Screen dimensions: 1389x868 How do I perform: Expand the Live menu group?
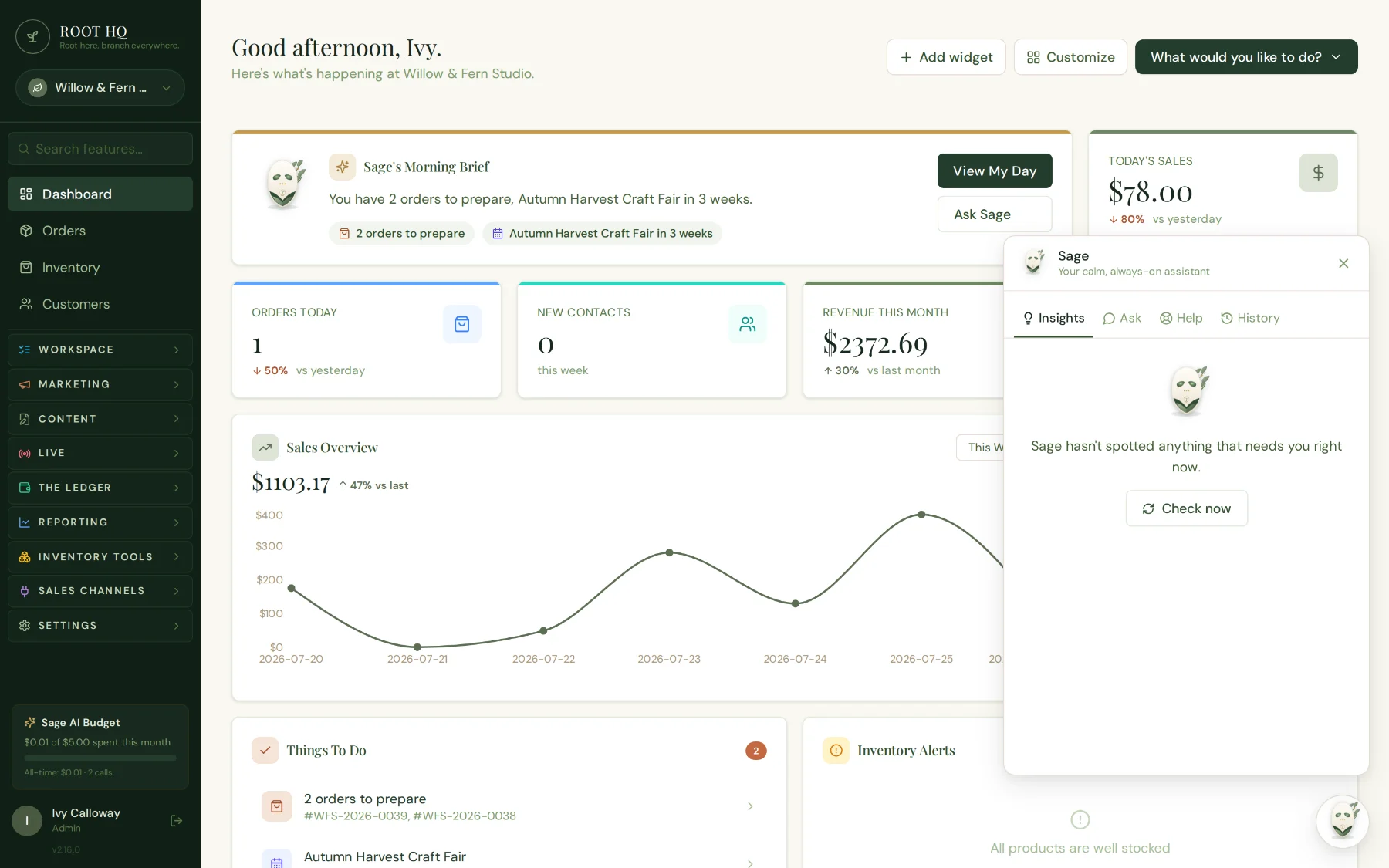point(100,453)
